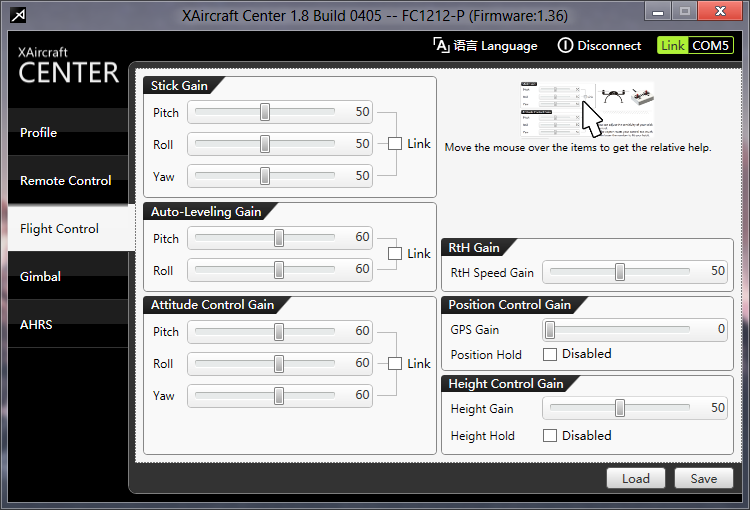Click the XAircraft app icon in title bar
750x510 pixels.
tap(18, 15)
